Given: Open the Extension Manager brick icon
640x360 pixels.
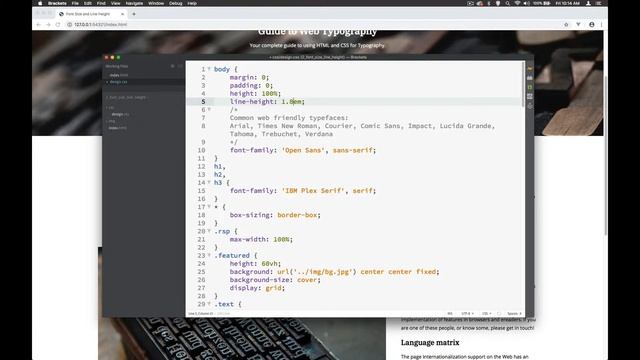Looking at the screenshot, I should click(529, 78).
